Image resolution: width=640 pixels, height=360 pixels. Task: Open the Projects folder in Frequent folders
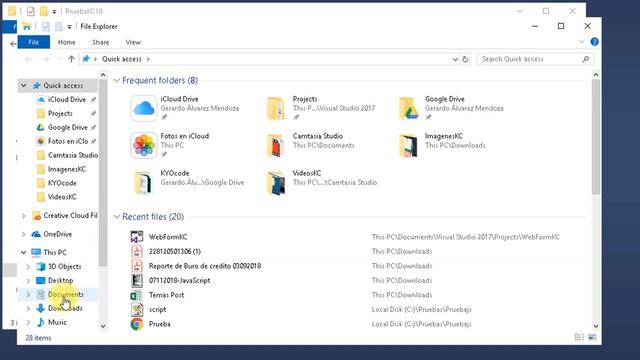[x=276, y=108]
